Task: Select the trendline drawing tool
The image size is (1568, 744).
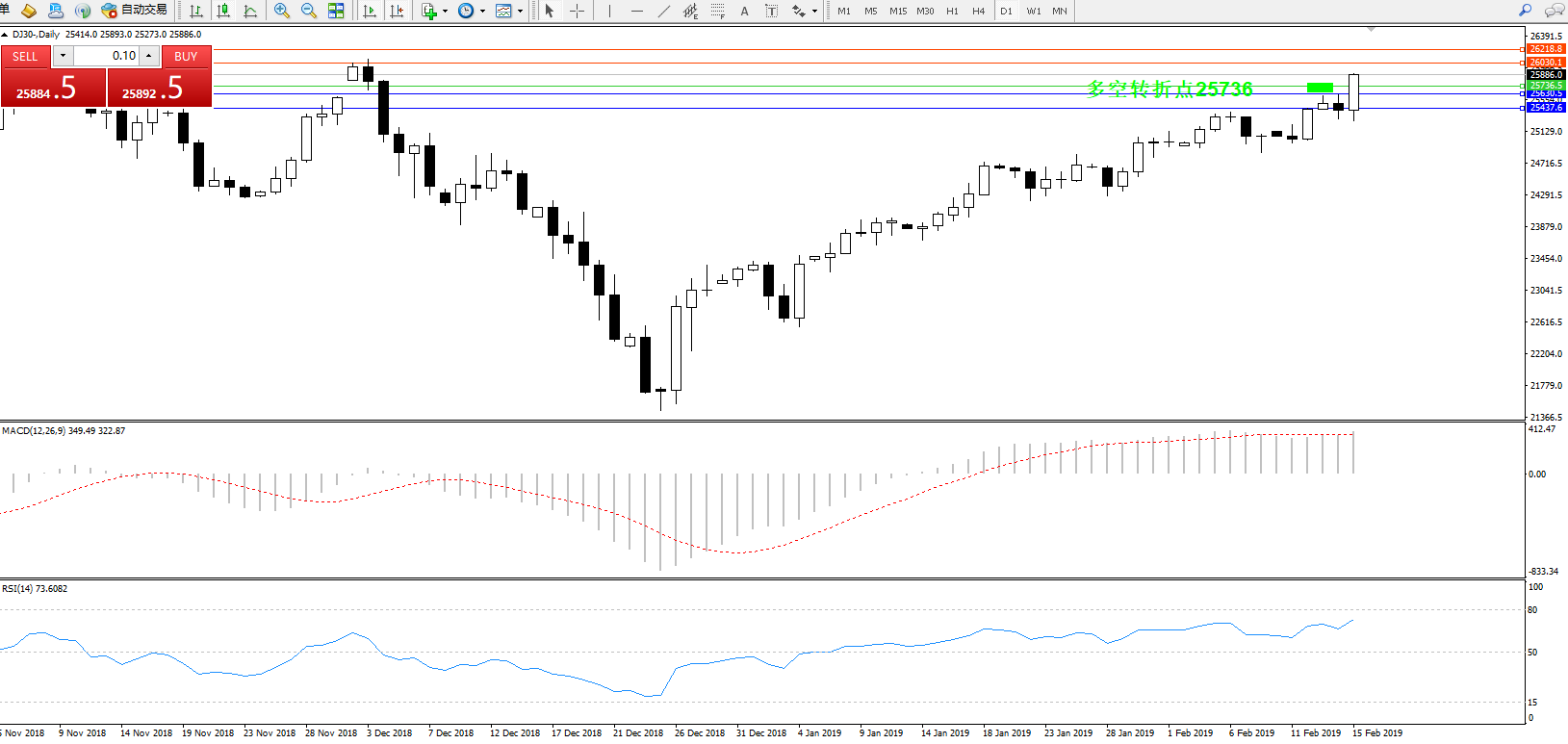Action: point(664,11)
